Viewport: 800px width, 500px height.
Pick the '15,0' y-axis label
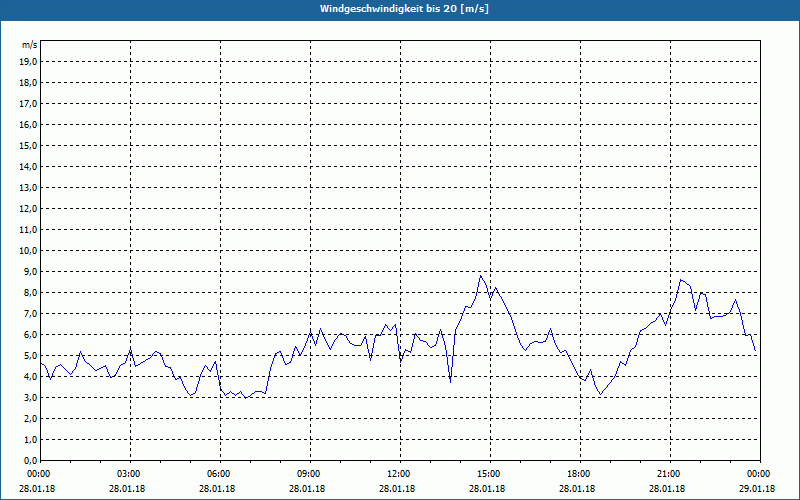[28, 145]
